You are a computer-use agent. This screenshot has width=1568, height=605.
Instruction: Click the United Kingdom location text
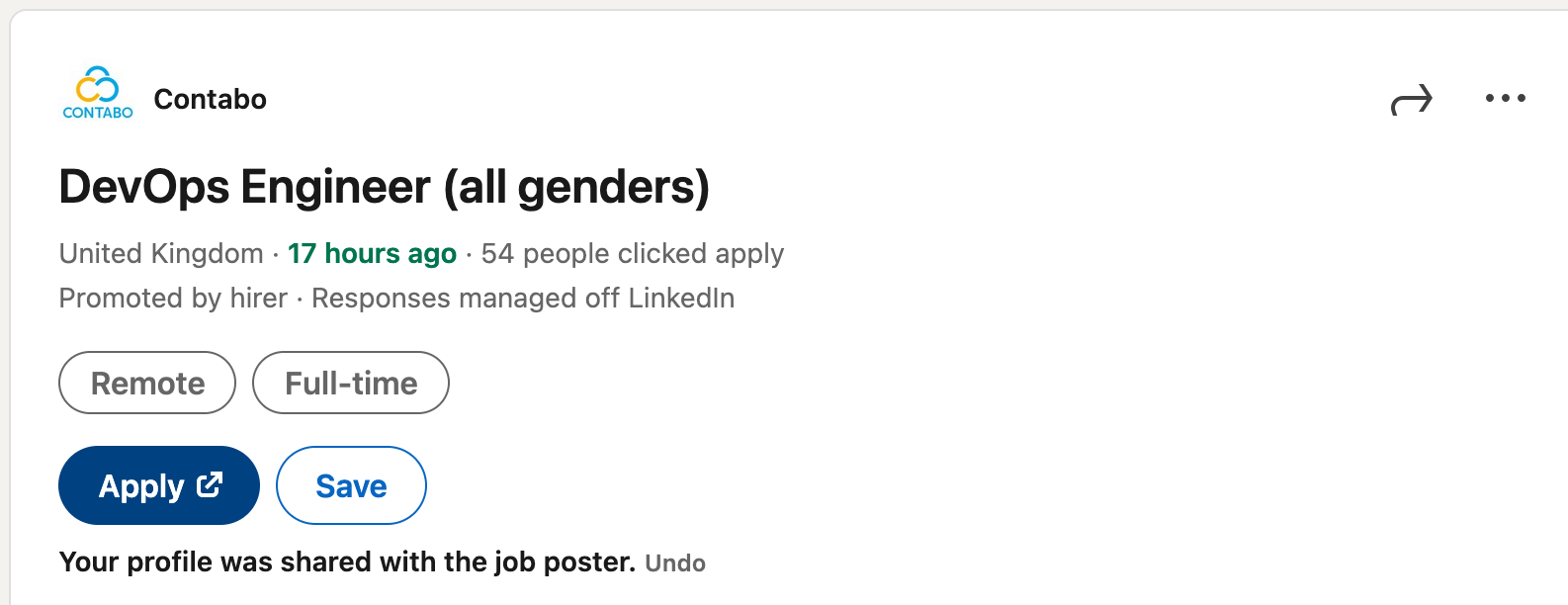click(161, 254)
